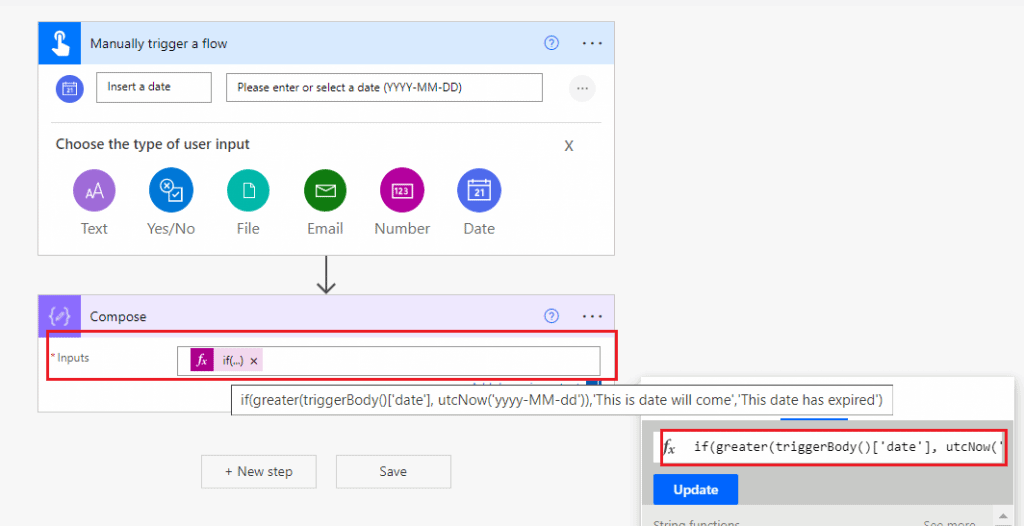Close the user input type chooser

[569, 146]
